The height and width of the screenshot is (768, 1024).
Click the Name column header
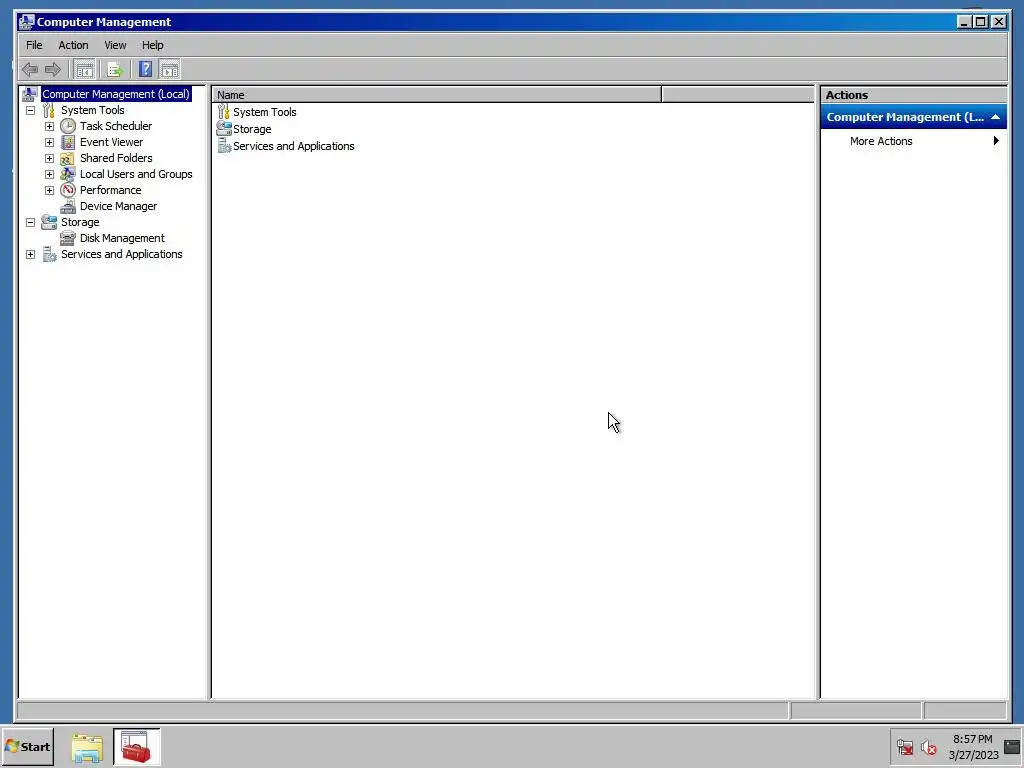437,95
